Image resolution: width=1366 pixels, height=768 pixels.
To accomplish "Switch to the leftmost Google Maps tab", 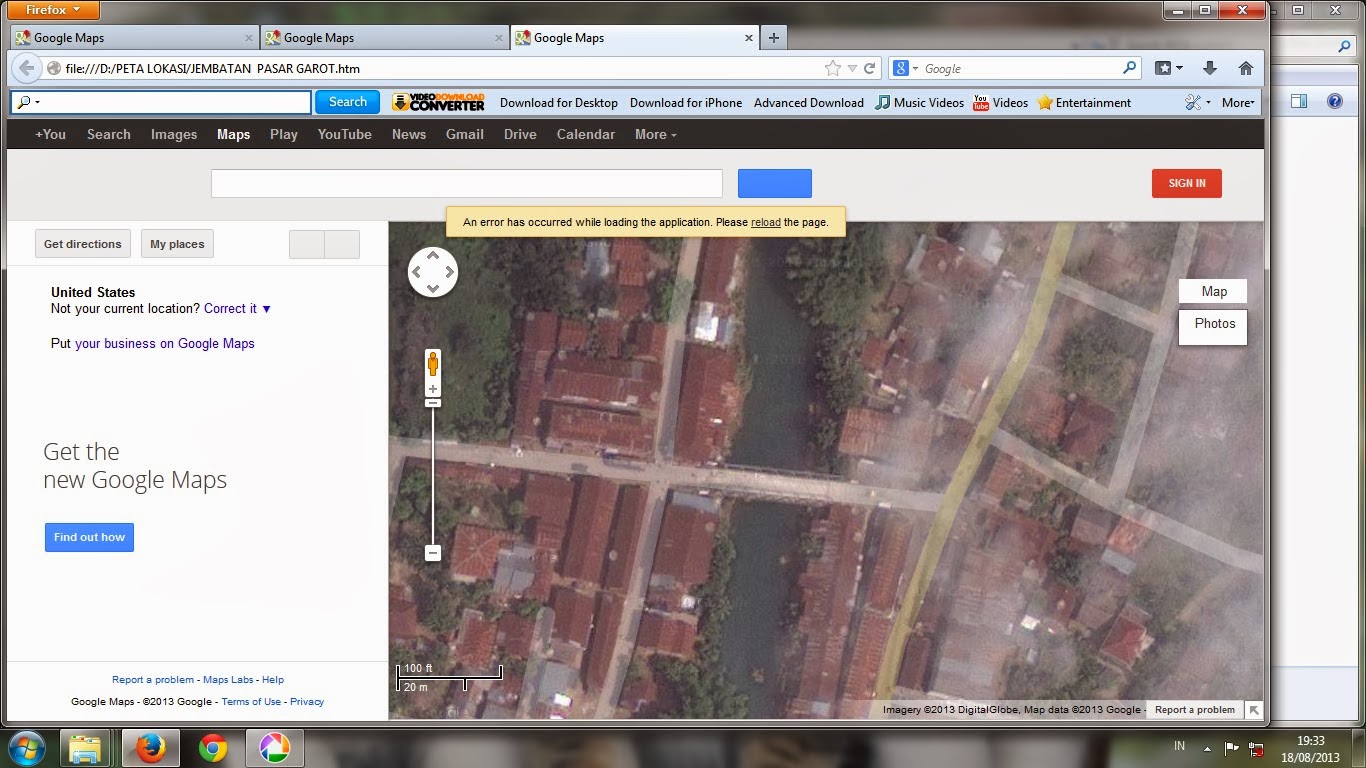I will [134, 38].
